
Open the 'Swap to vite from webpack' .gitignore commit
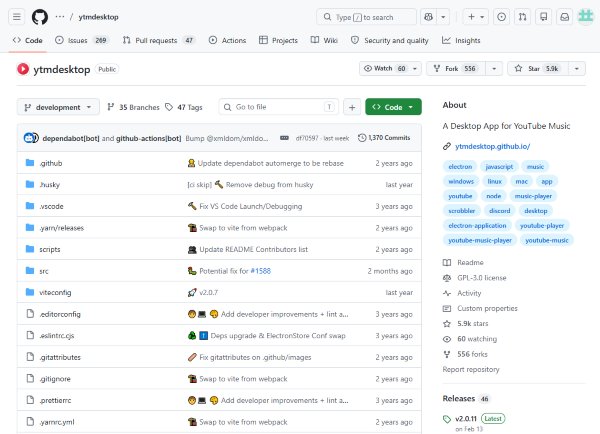[243, 379]
